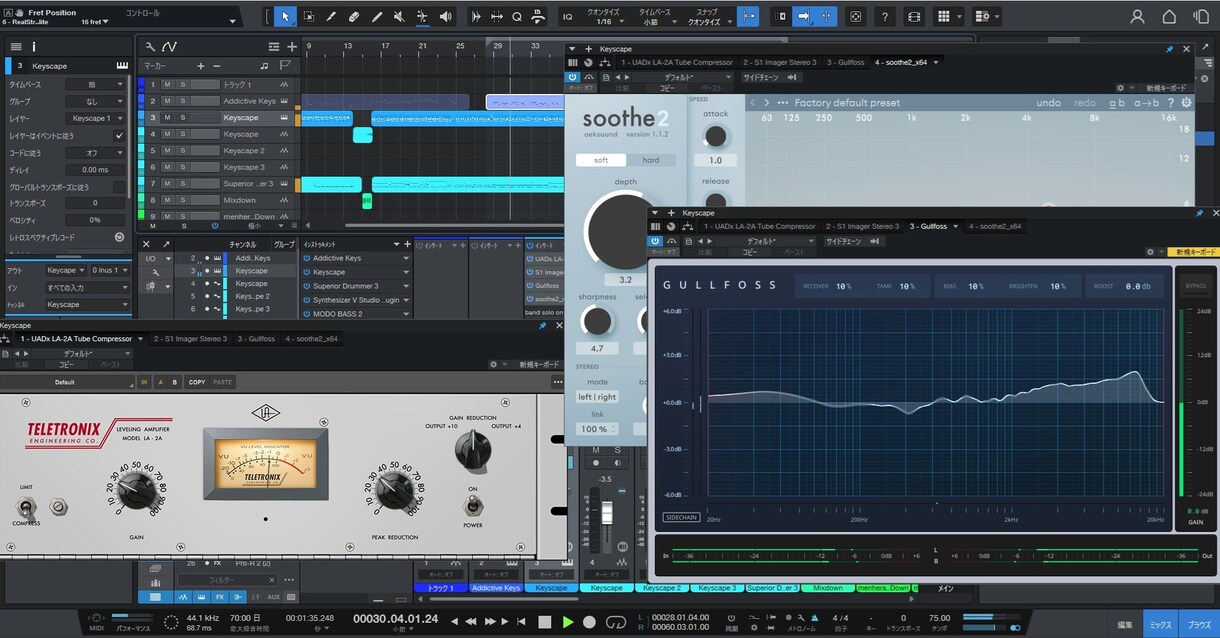Click rewind button in transport
1220x638 pixels.
471,622
